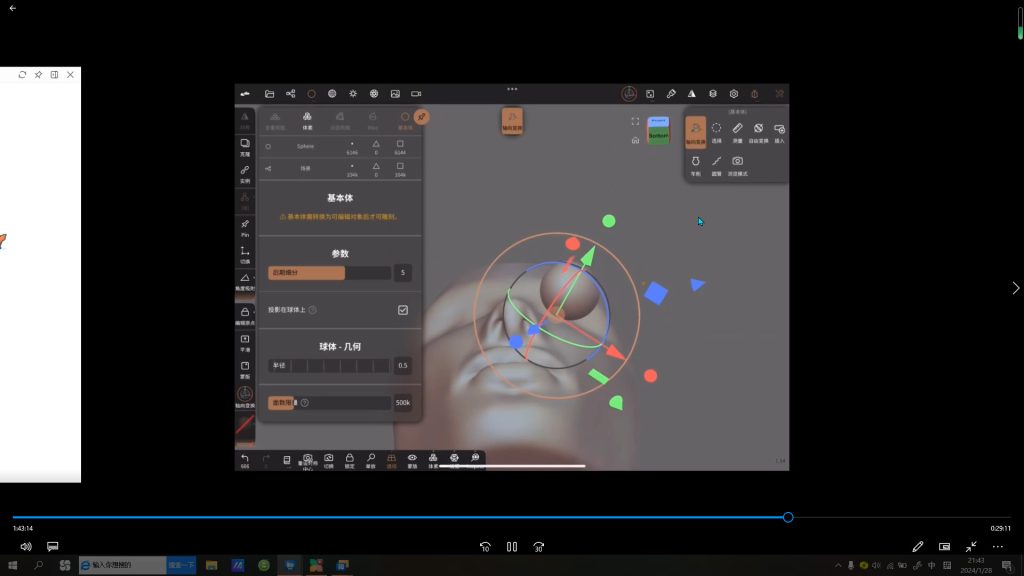The height and width of the screenshot is (576, 1024).
Task: Open the lighting sun menu
Action: click(x=353, y=94)
